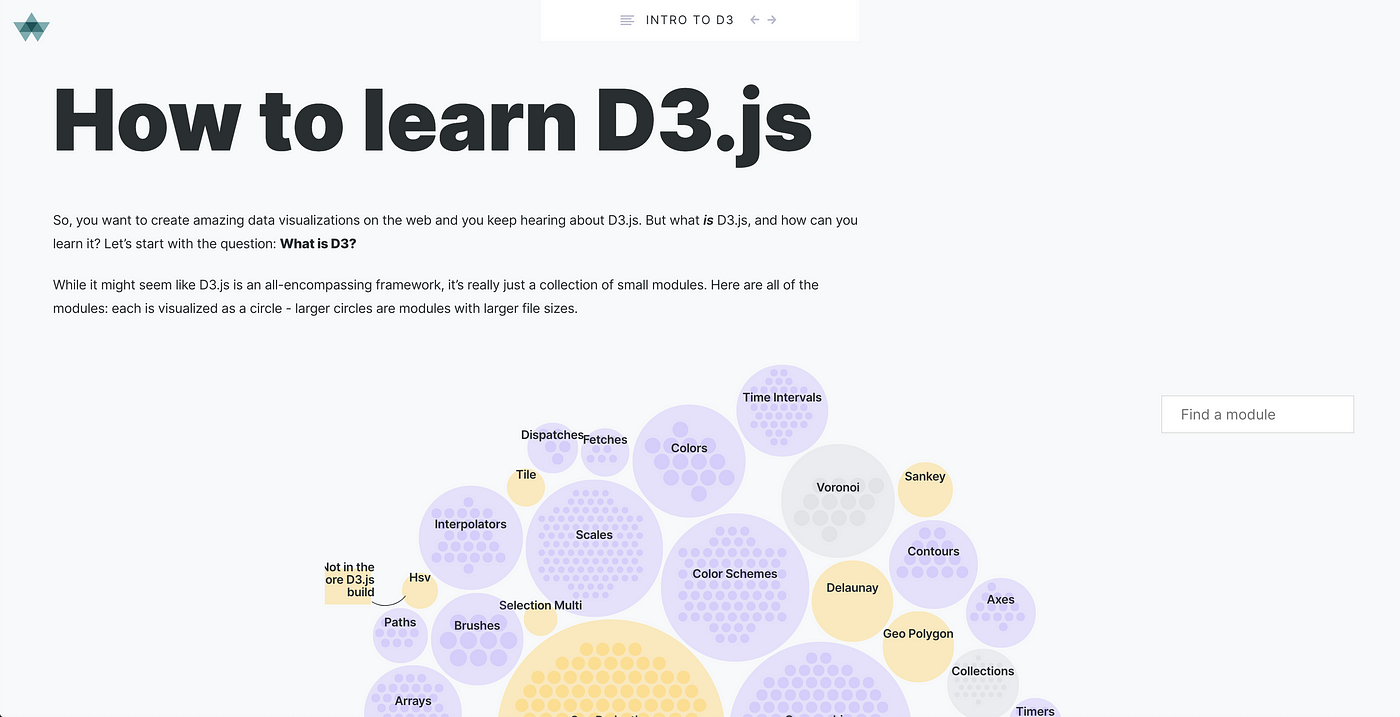
Task: Select the Colors module circle
Action: (x=689, y=460)
